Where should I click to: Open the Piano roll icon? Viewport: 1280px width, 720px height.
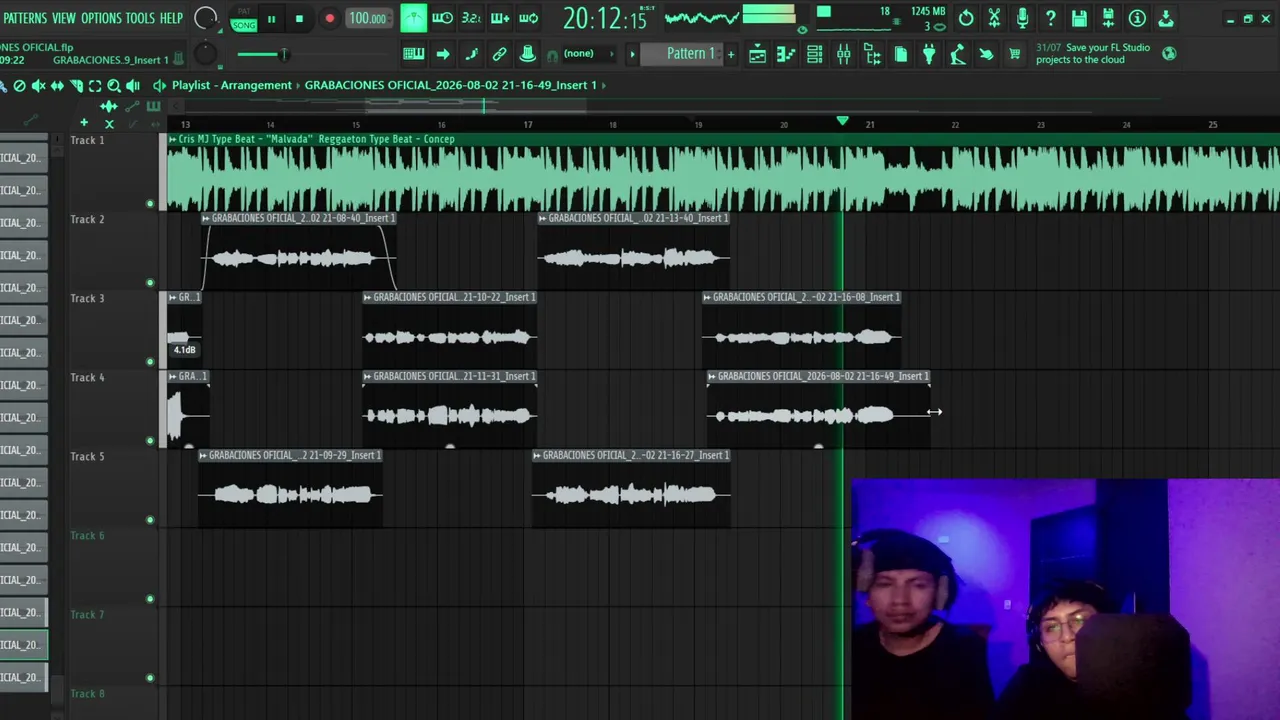786,54
